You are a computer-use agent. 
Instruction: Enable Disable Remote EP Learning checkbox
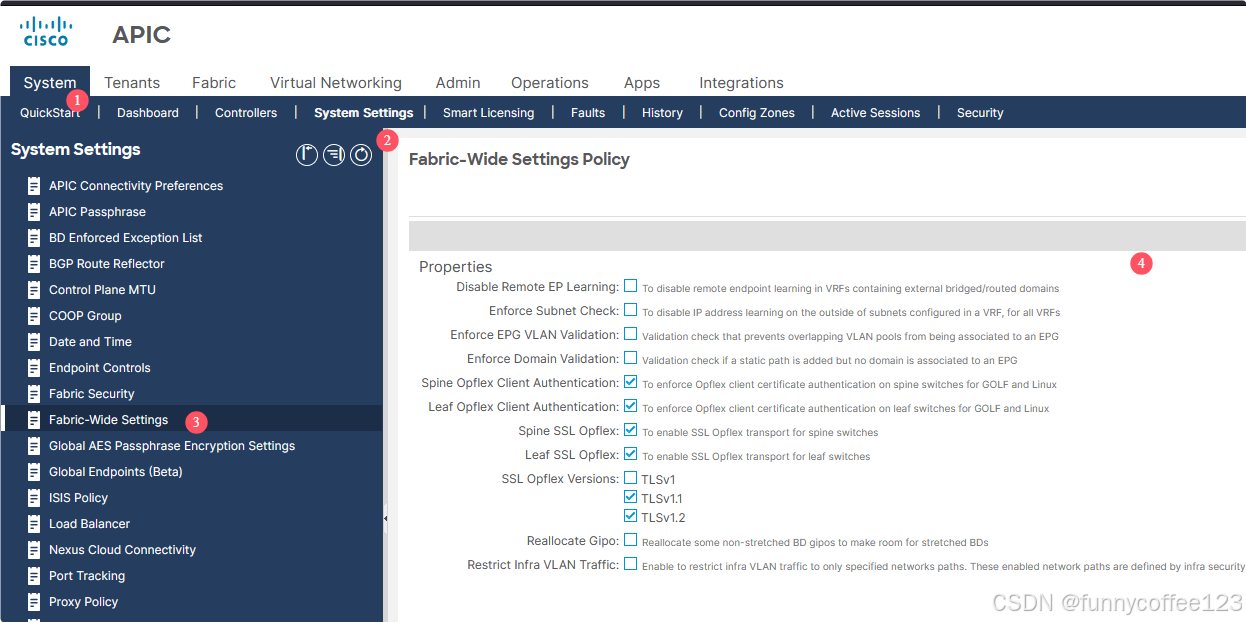[x=630, y=286]
